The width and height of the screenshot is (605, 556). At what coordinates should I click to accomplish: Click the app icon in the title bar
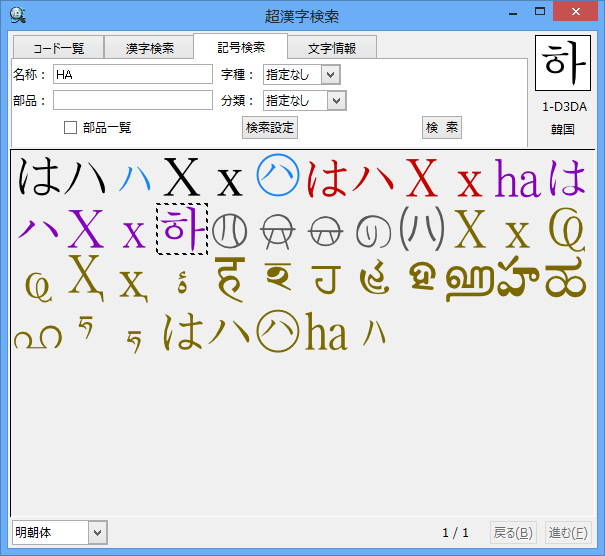pyautogui.click(x=17, y=13)
